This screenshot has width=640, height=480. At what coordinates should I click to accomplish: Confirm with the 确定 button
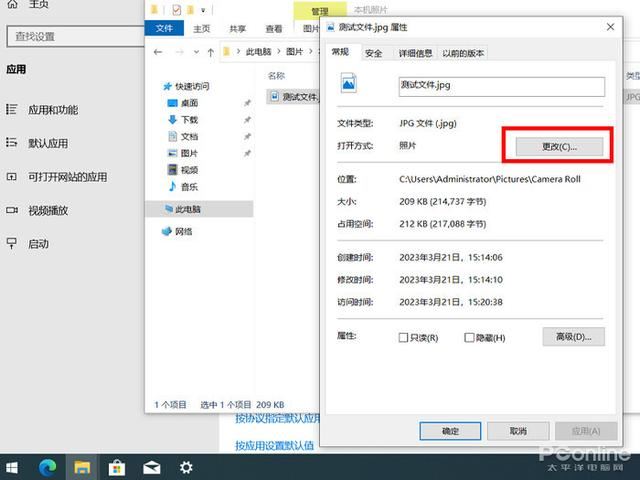pyautogui.click(x=450, y=431)
